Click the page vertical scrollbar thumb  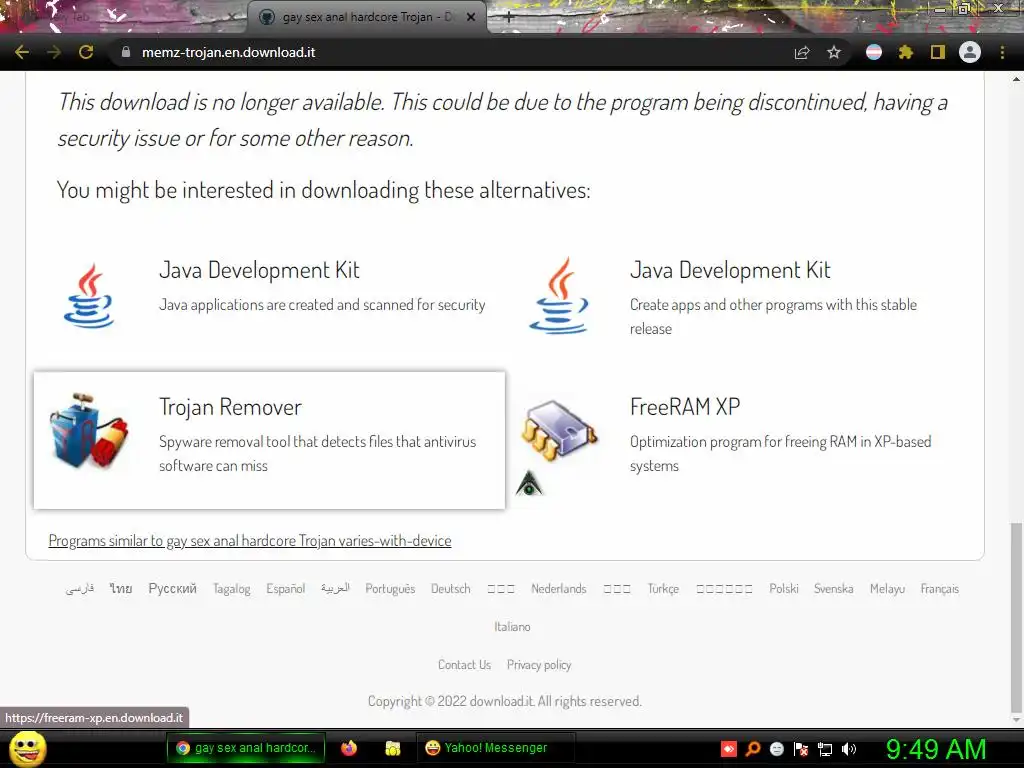pyautogui.click(x=1016, y=617)
